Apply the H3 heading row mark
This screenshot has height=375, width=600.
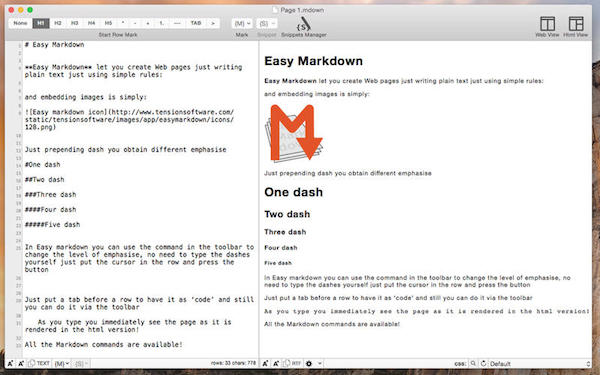[x=75, y=23]
